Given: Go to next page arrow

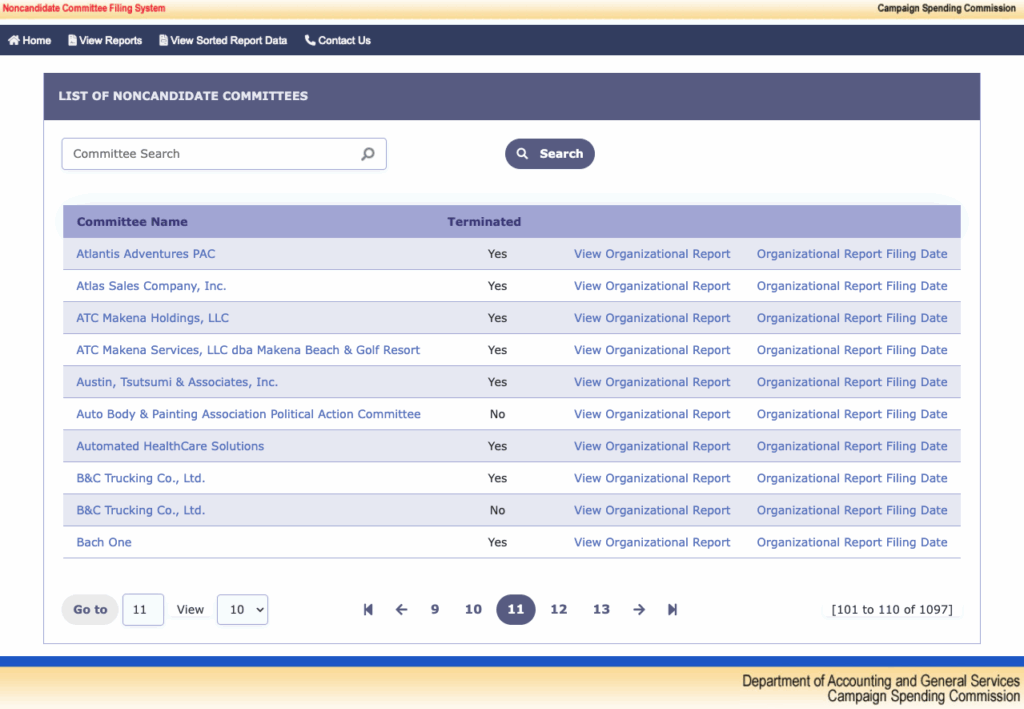Looking at the screenshot, I should coord(639,610).
